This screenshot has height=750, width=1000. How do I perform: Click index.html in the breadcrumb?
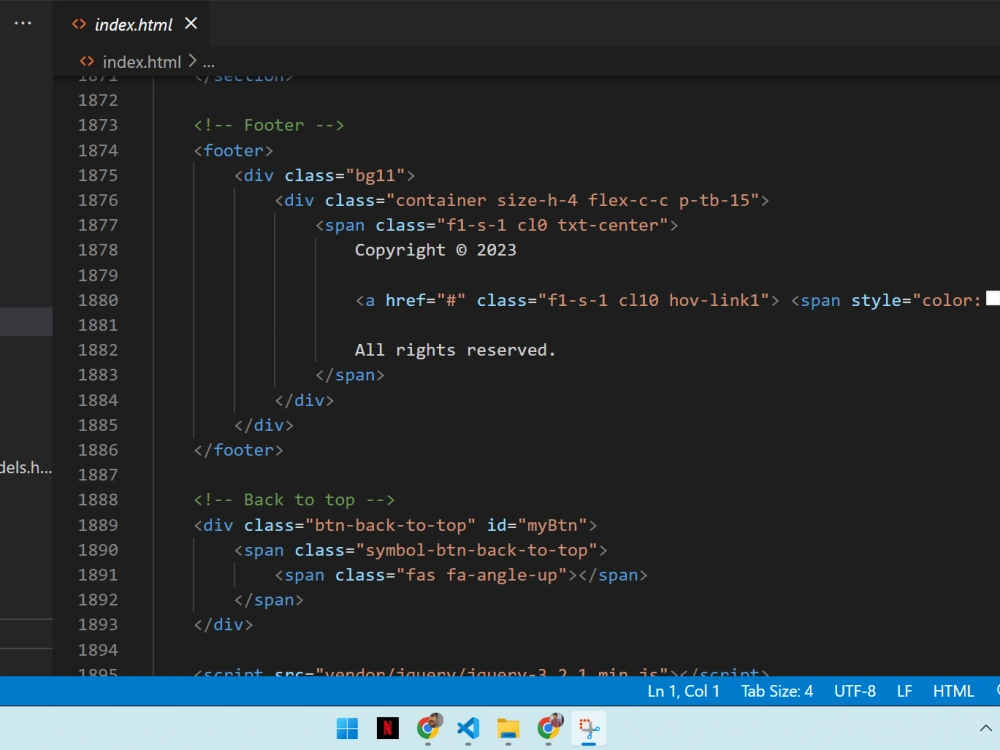pyautogui.click(x=142, y=62)
